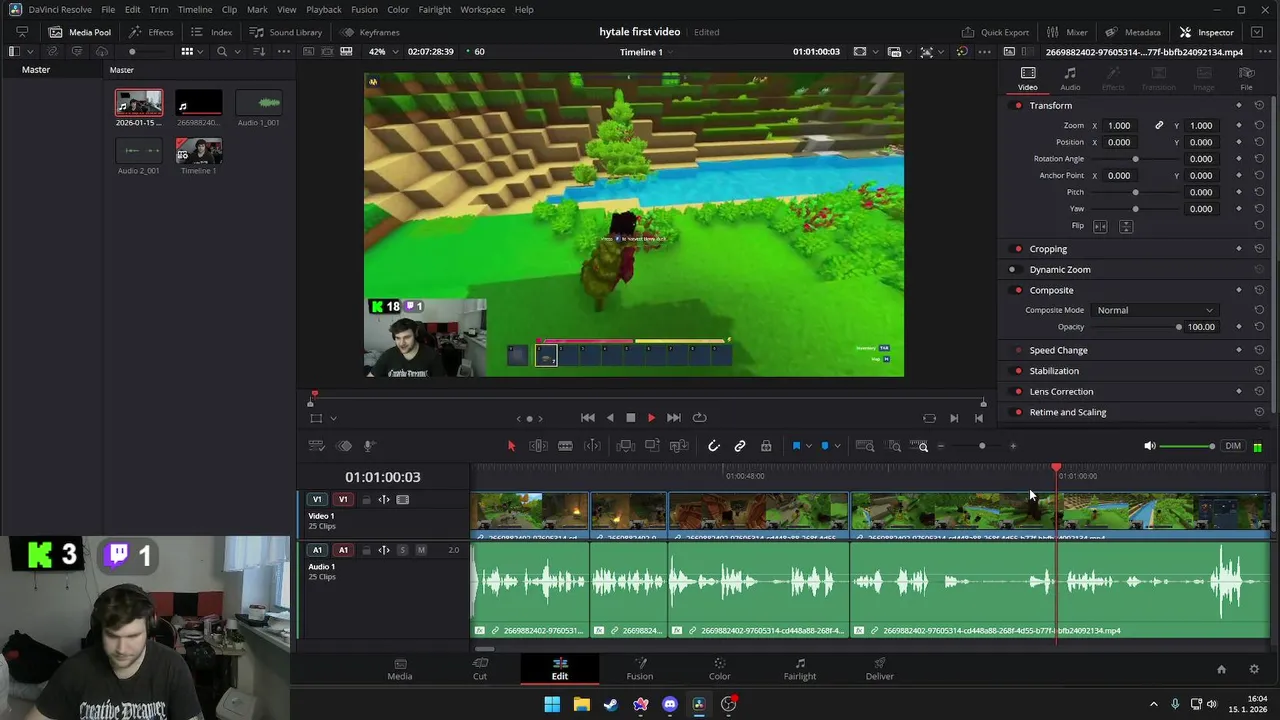Mute audio track A1 with M button
The height and width of the screenshot is (720, 1280).
point(421,550)
